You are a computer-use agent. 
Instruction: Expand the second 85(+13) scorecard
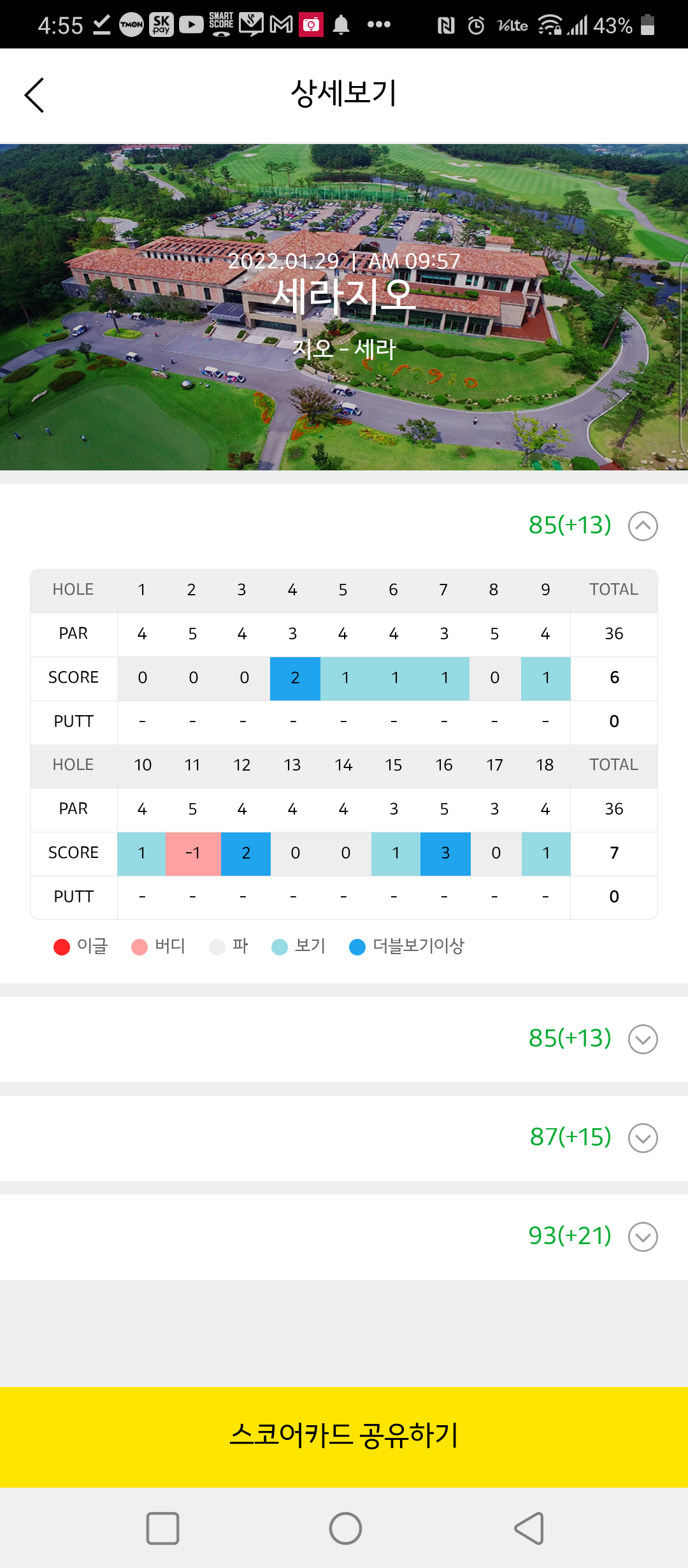(643, 1039)
